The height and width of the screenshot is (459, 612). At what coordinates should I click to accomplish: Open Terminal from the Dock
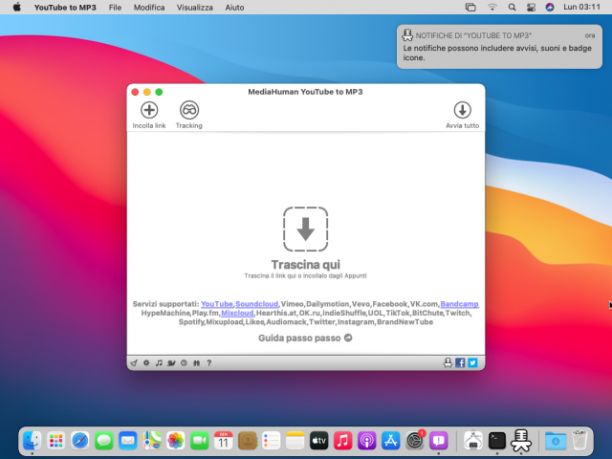click(x=497, y=441)
